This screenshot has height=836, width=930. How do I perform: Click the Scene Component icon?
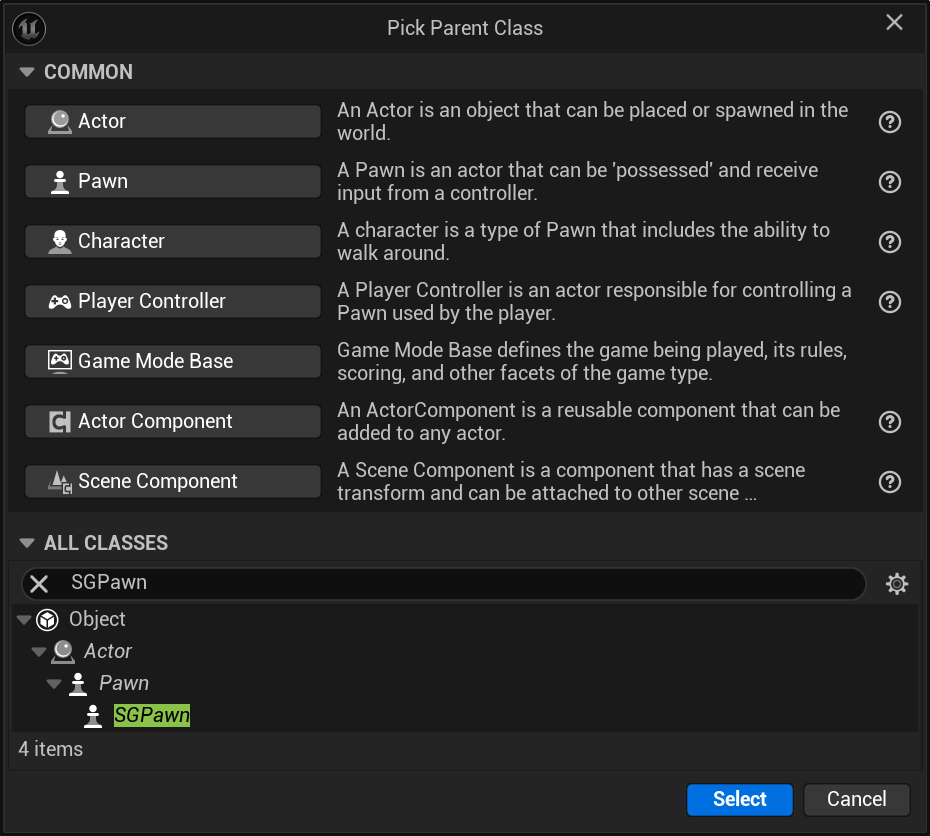60,481
